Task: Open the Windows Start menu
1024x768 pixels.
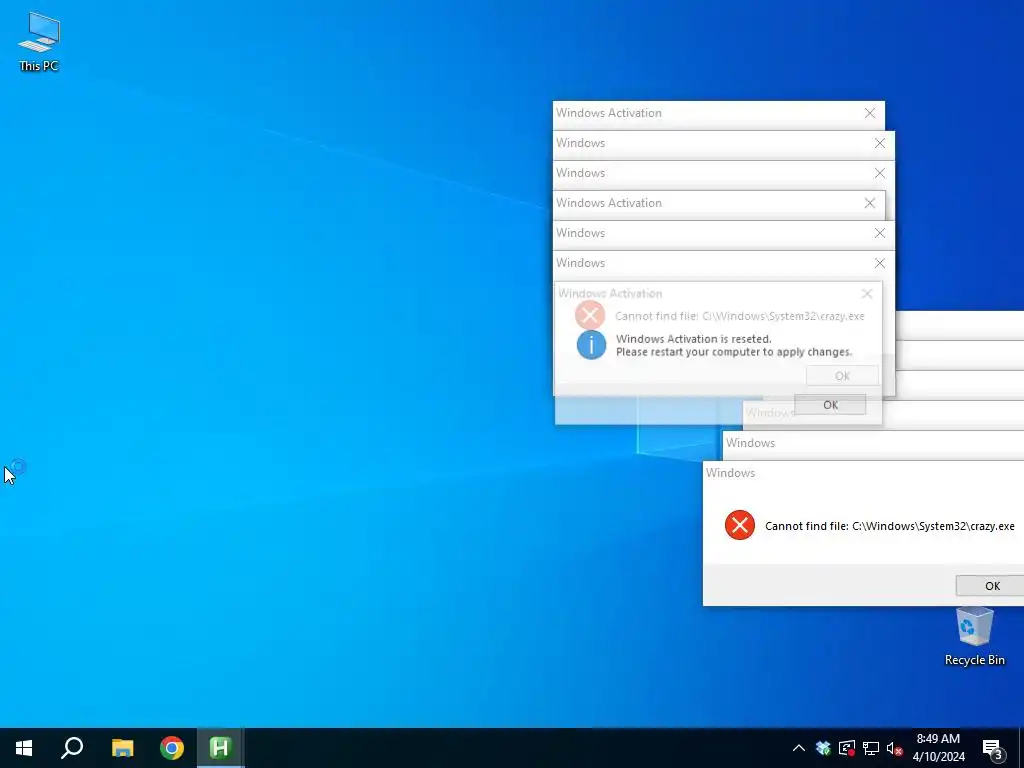Action: coord(24,748)
